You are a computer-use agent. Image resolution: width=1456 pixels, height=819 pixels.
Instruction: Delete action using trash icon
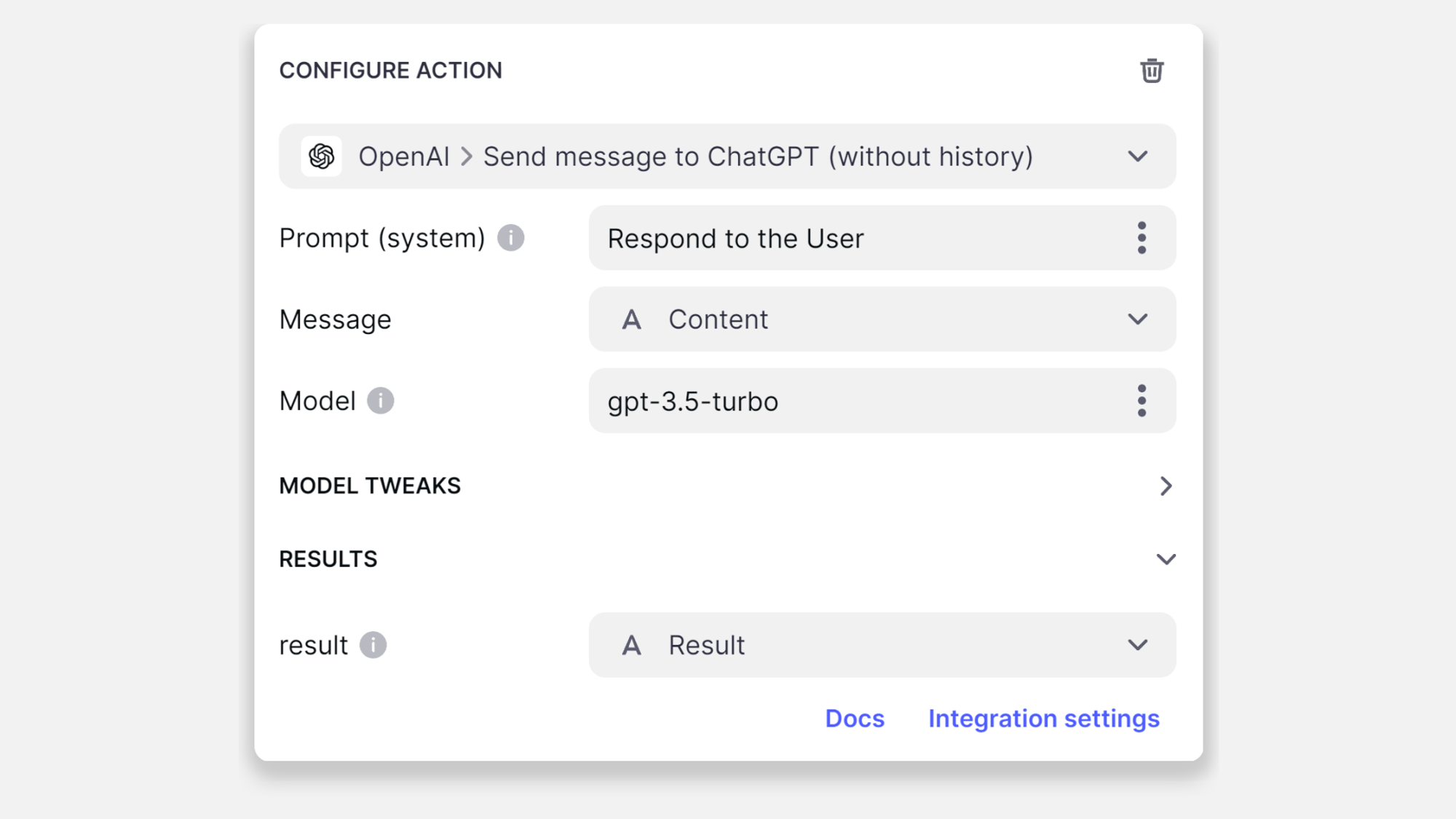[1151, 71]
